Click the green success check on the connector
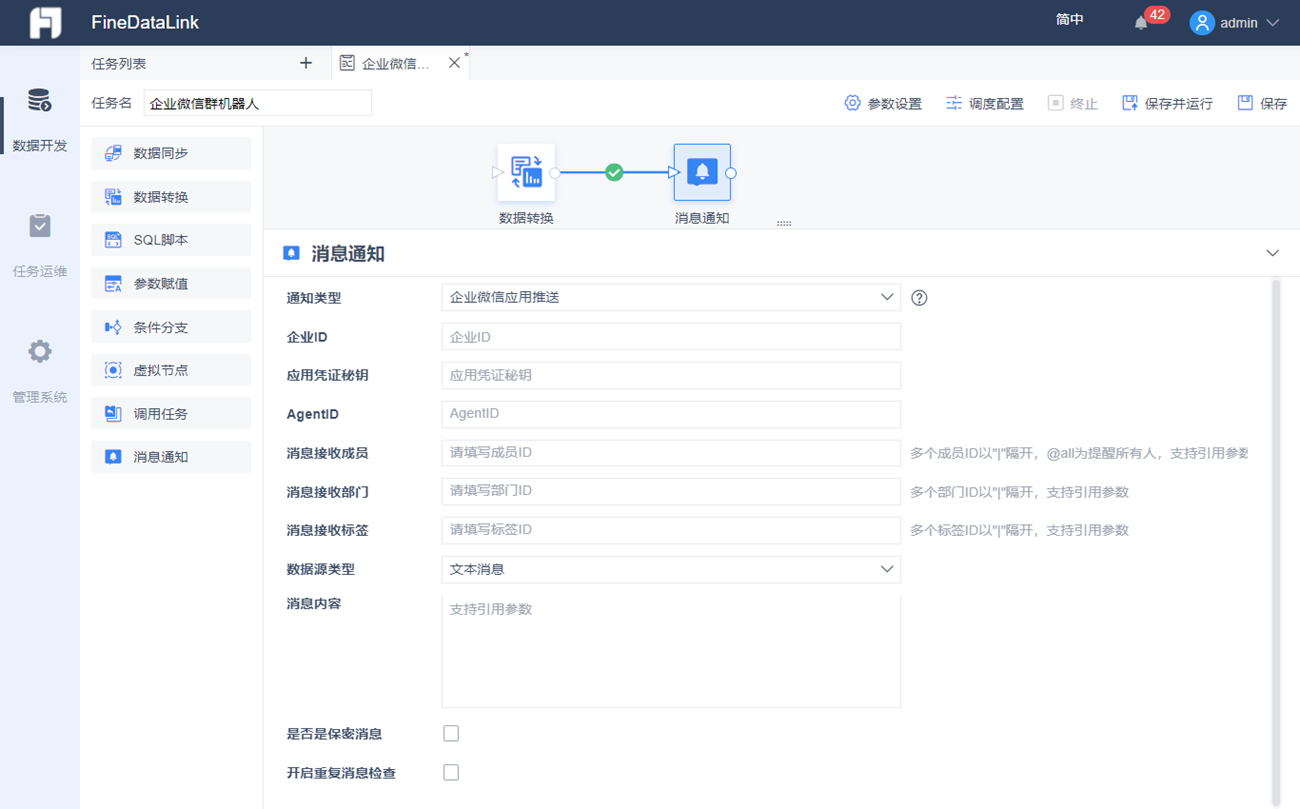This screenshot has width=1300, height=809. [614, 173]
